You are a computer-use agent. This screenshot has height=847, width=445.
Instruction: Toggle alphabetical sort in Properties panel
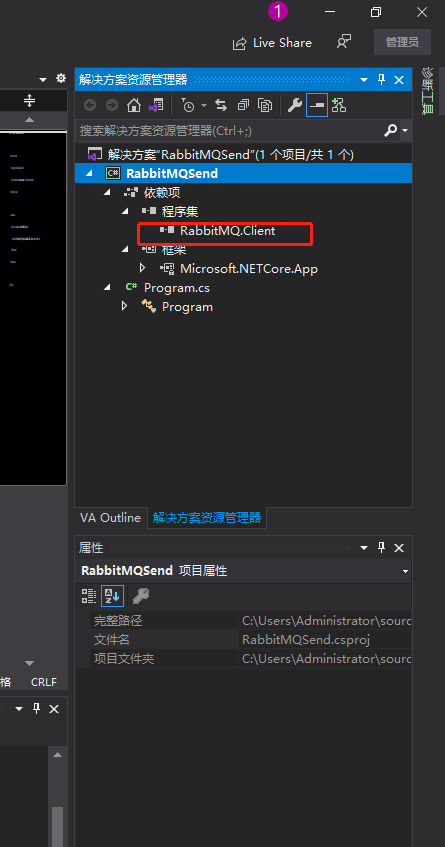click(112, 596)
